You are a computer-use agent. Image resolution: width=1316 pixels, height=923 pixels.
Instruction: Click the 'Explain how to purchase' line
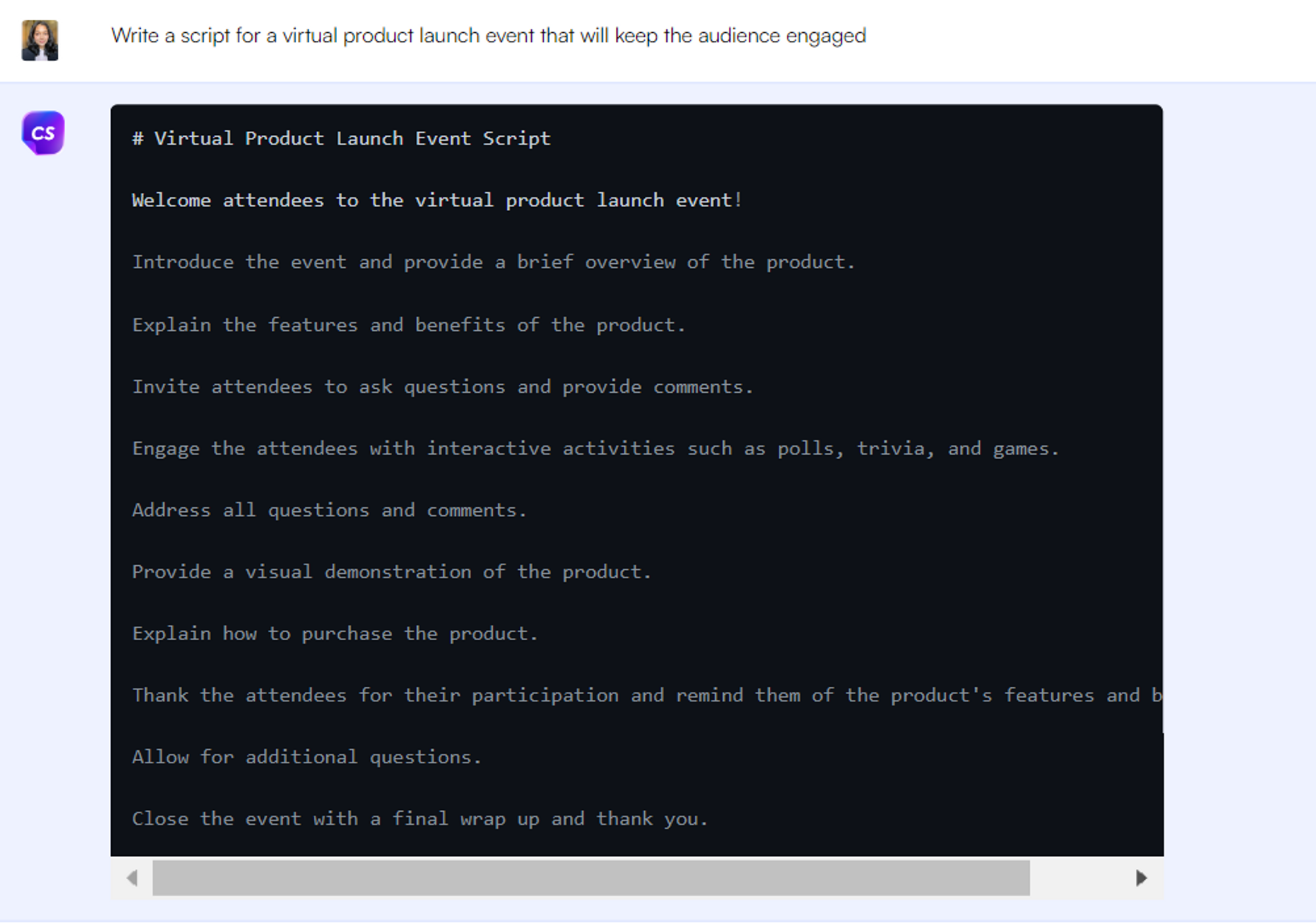pyautogui.click(x=335, y=634)
